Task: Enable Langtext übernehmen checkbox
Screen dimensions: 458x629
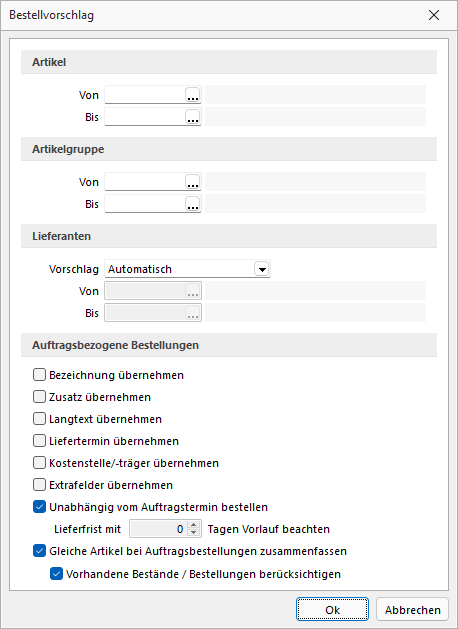Action: [x=39, y=419]
